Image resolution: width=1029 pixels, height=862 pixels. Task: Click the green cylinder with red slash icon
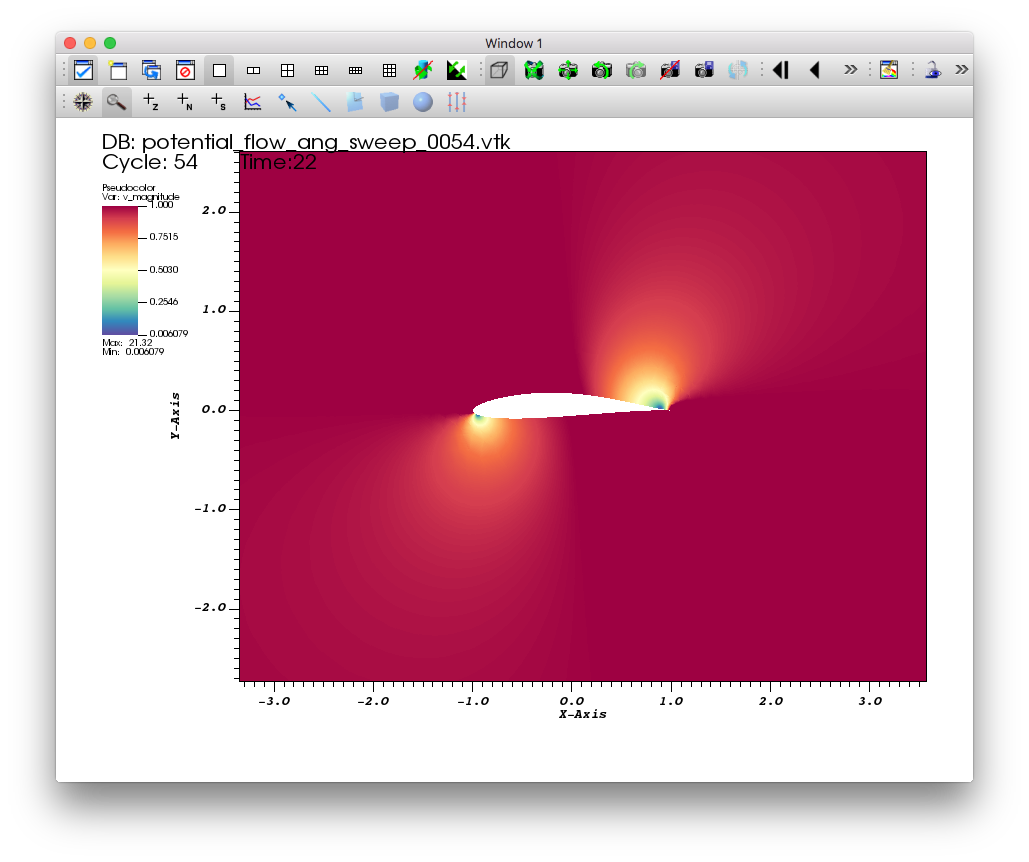[423, 70]
